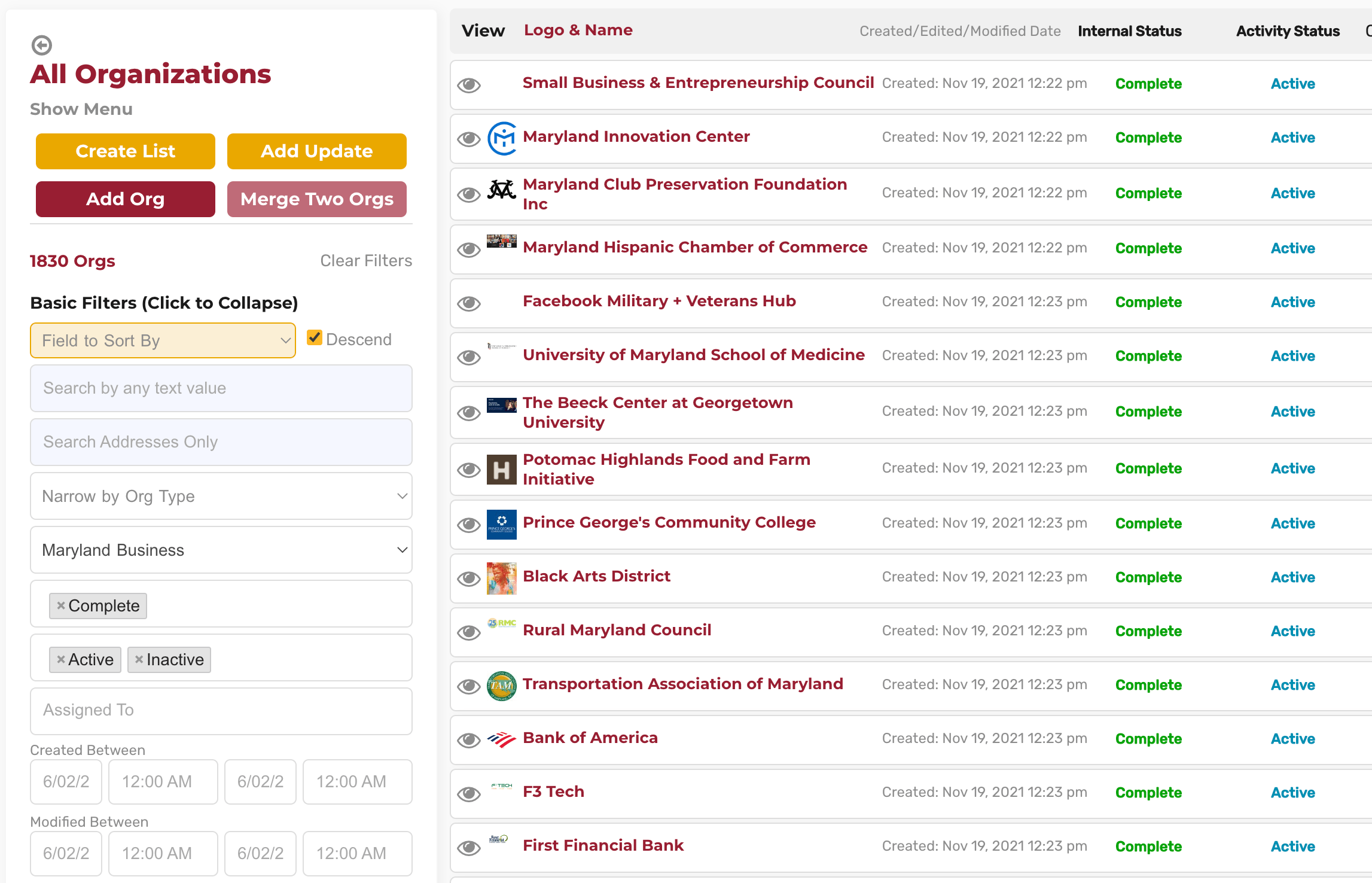Screen dimensions: 1372x883
Task: Click Add Org button
Action: tap(126, 199)
